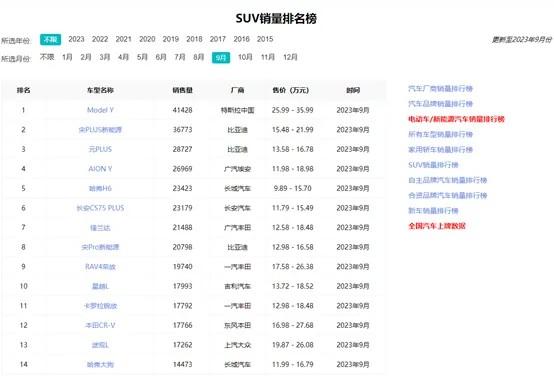The height and width of the screenshot is (376, 554).
Task: Open the 长安CS75 PLUS model link
Action: pyautogui.click(x=100, y=208)
